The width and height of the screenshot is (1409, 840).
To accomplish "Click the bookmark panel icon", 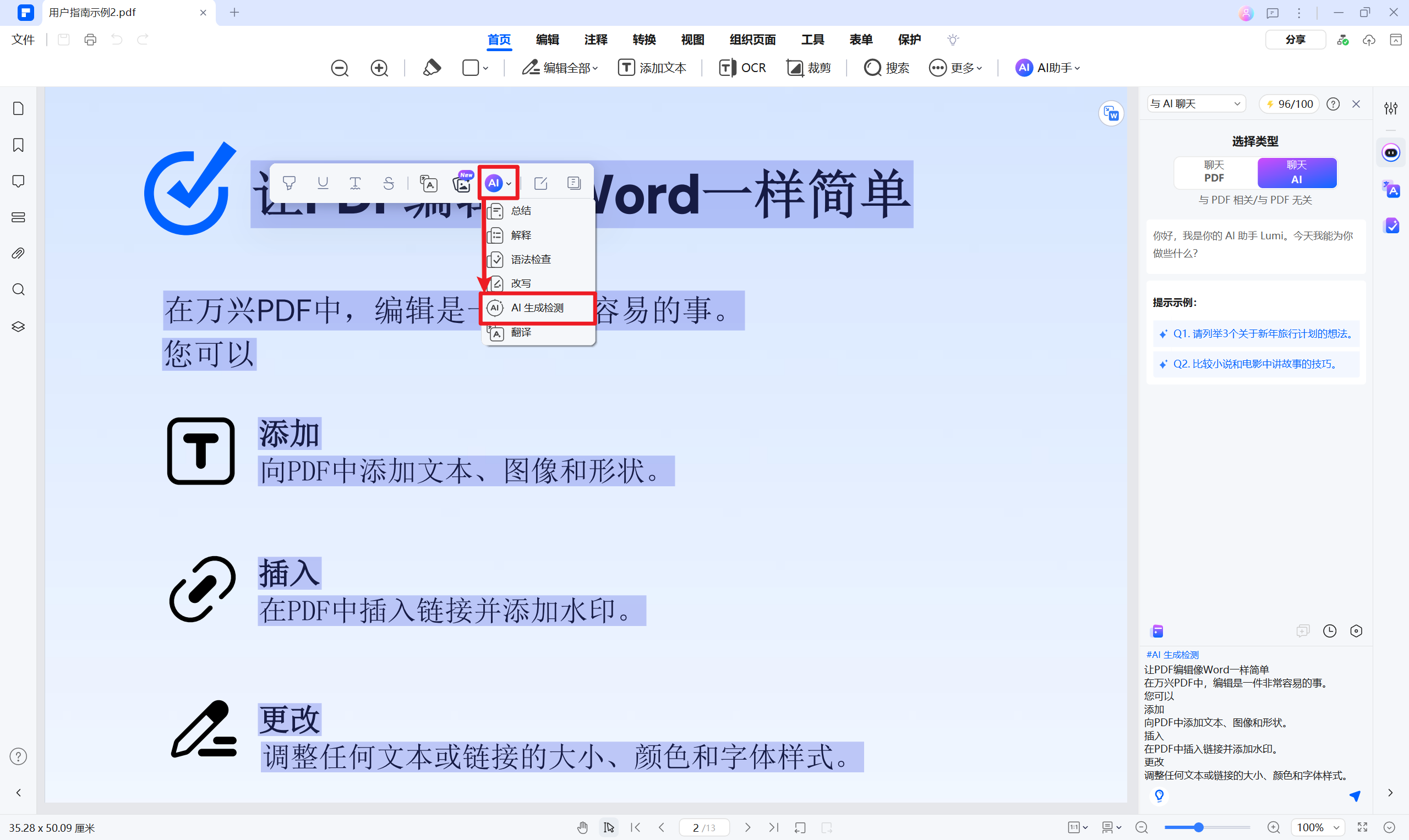I will pos(19,144).
